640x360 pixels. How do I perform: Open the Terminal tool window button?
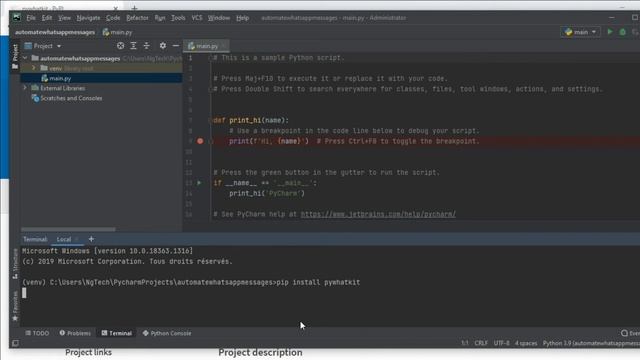click(117, 333)
